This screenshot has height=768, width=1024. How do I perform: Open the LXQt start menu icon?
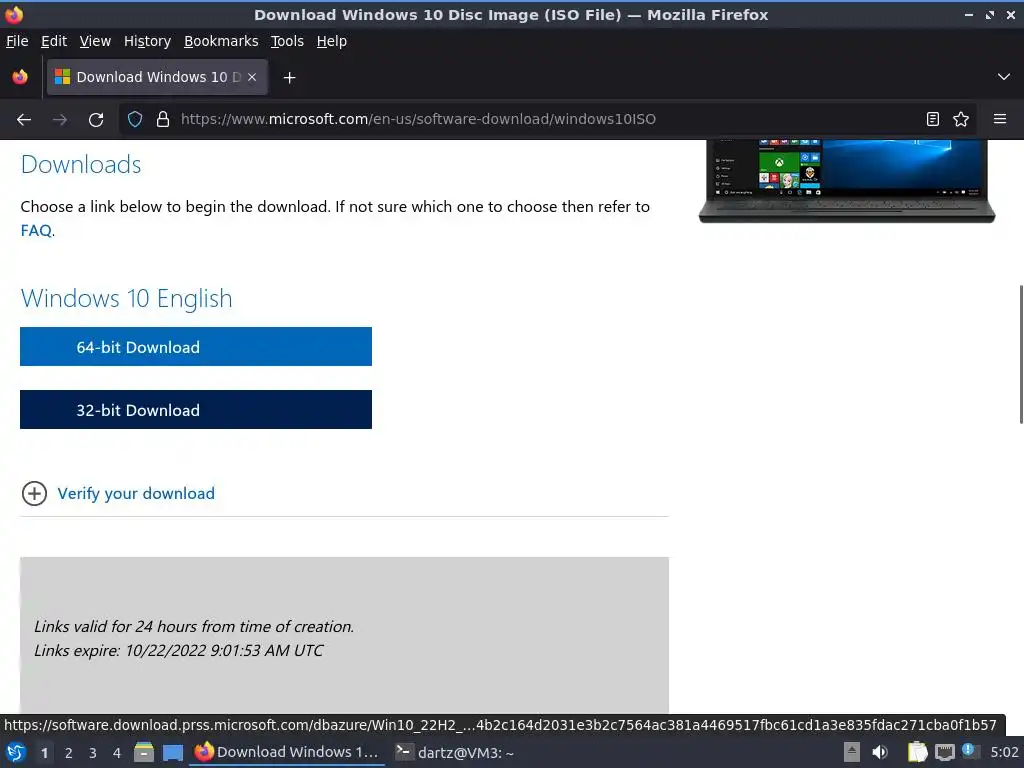click(x=16, y=753)
